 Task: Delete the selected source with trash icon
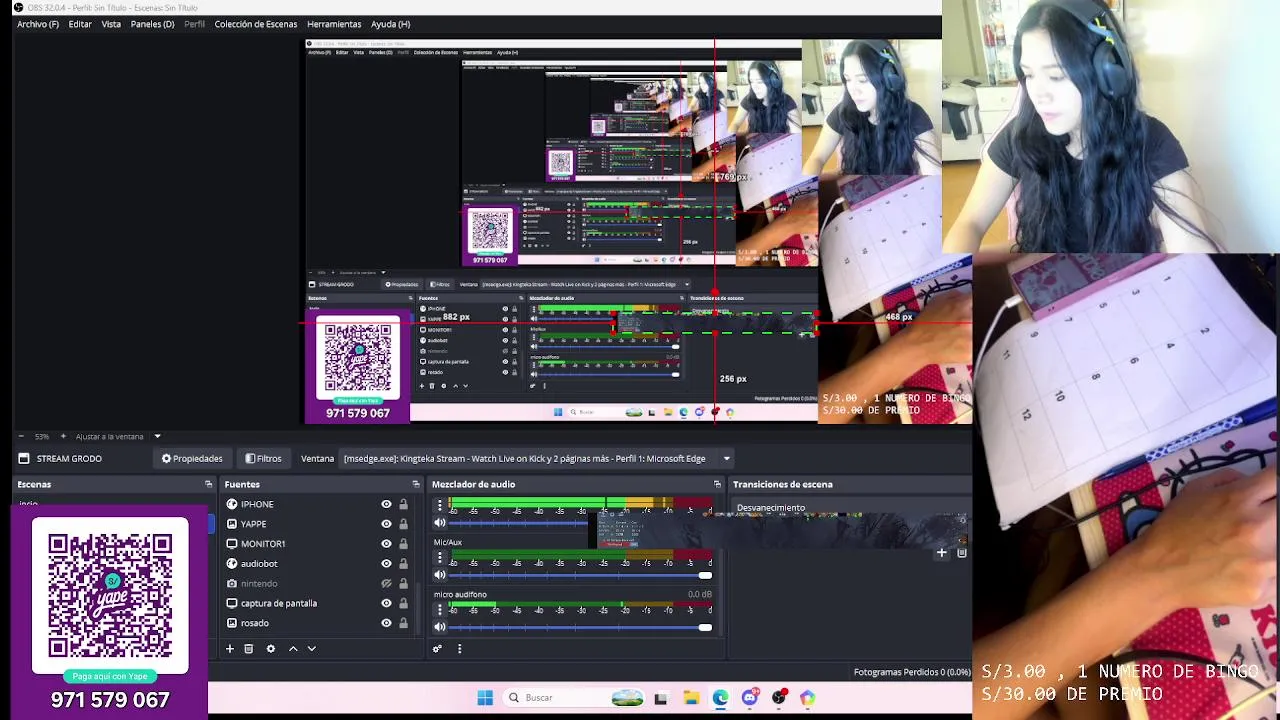249,649
